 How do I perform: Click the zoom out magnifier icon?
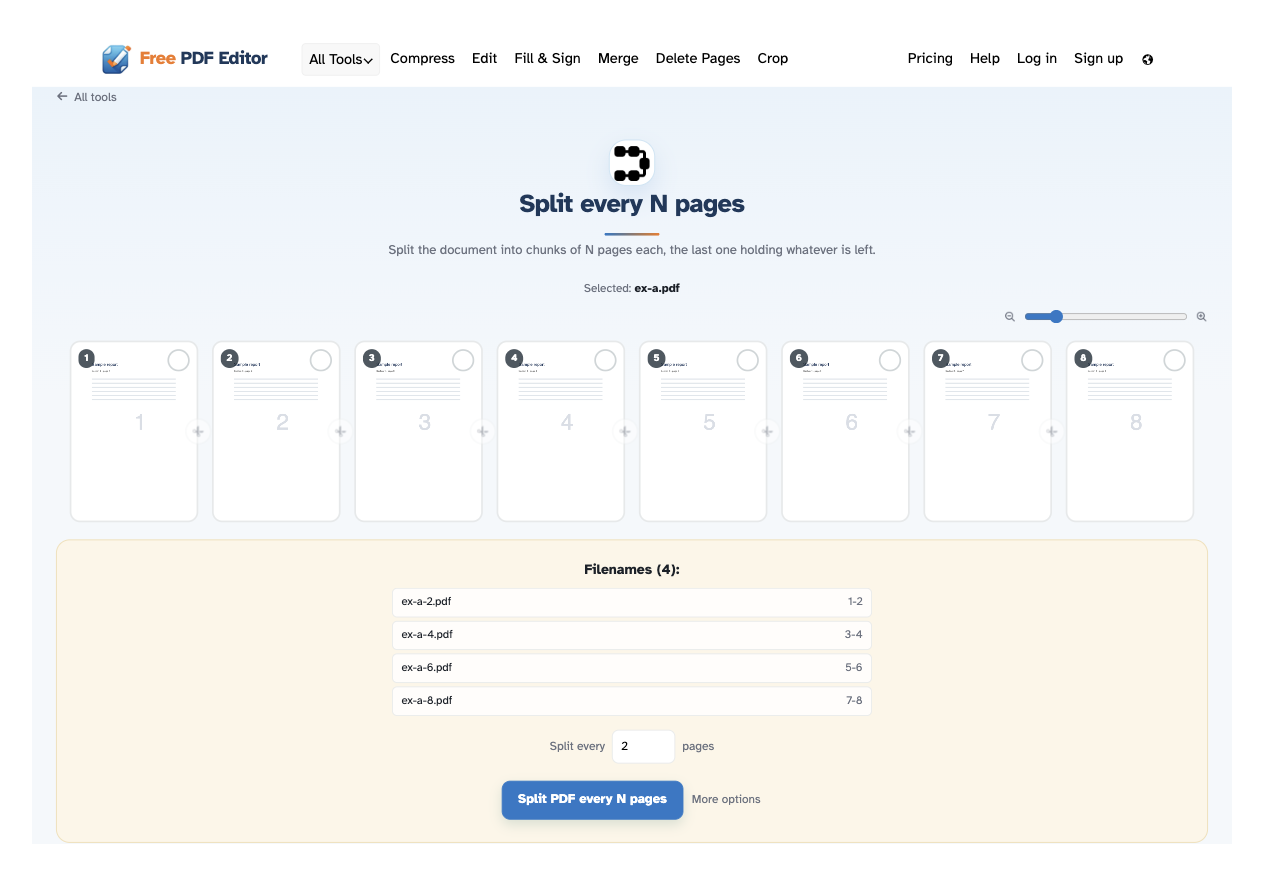click(1010, 317)
